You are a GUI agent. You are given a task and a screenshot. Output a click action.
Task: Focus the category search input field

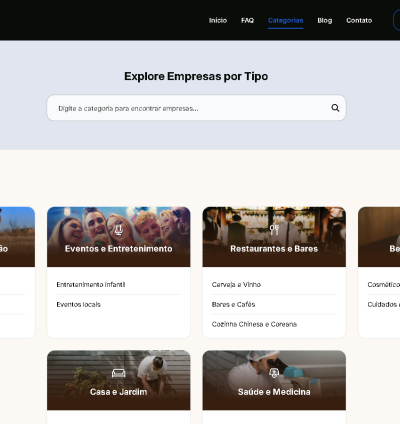[x=196, y=108]
